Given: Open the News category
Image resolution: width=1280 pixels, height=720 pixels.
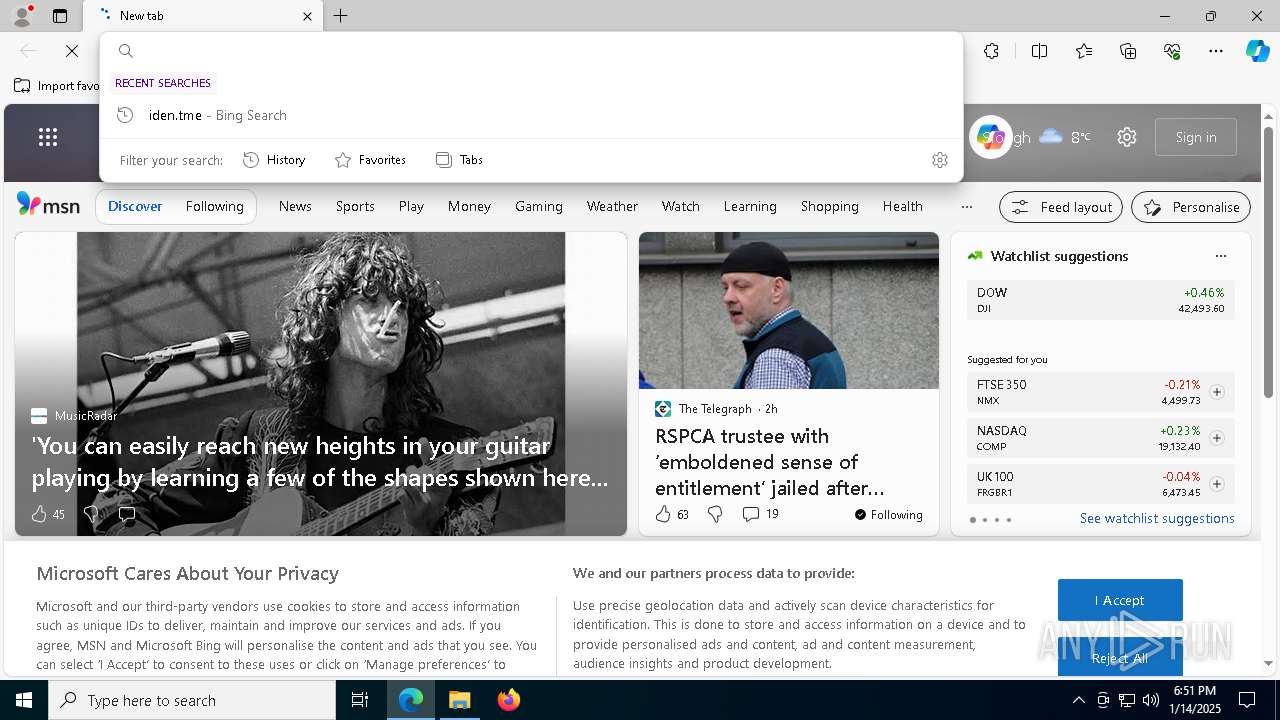Looking at the screenshot, I should (x=295, y=206).
